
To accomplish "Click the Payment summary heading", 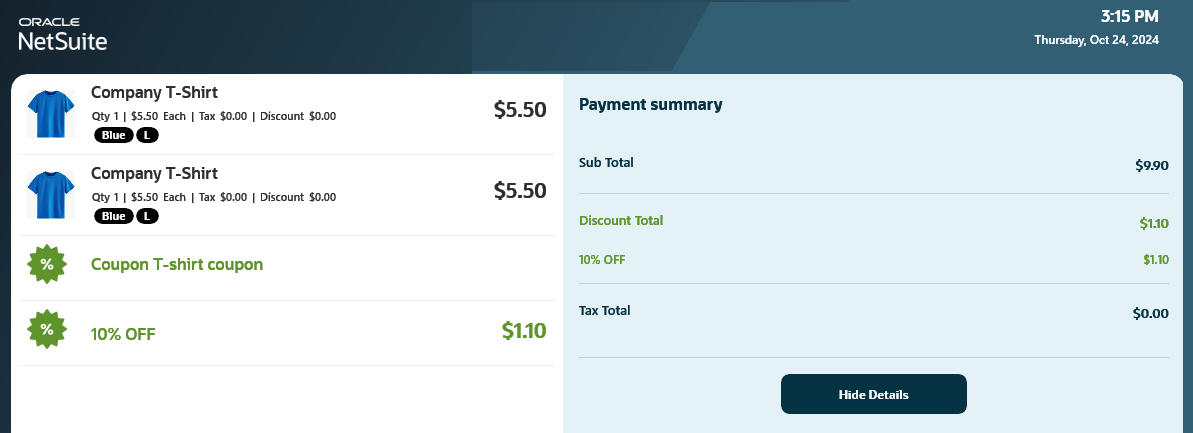I will pyautogui.click(x=651, y=105).
